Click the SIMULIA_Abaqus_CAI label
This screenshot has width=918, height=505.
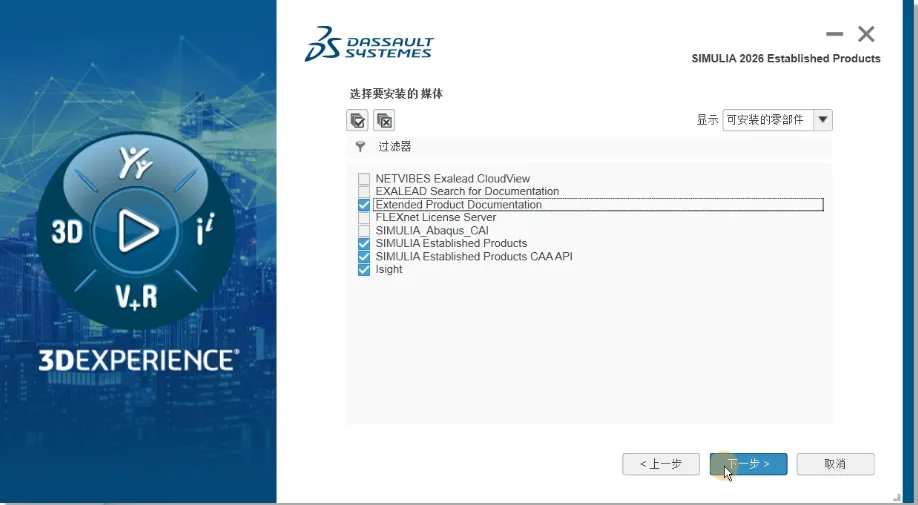point(432,231)
